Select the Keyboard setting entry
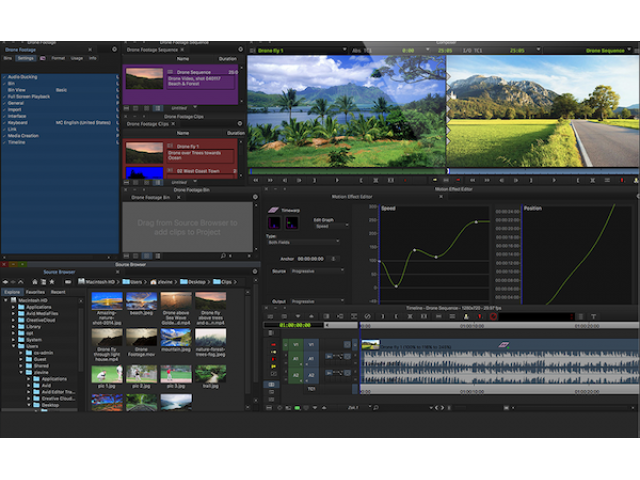 pos(18,121)
